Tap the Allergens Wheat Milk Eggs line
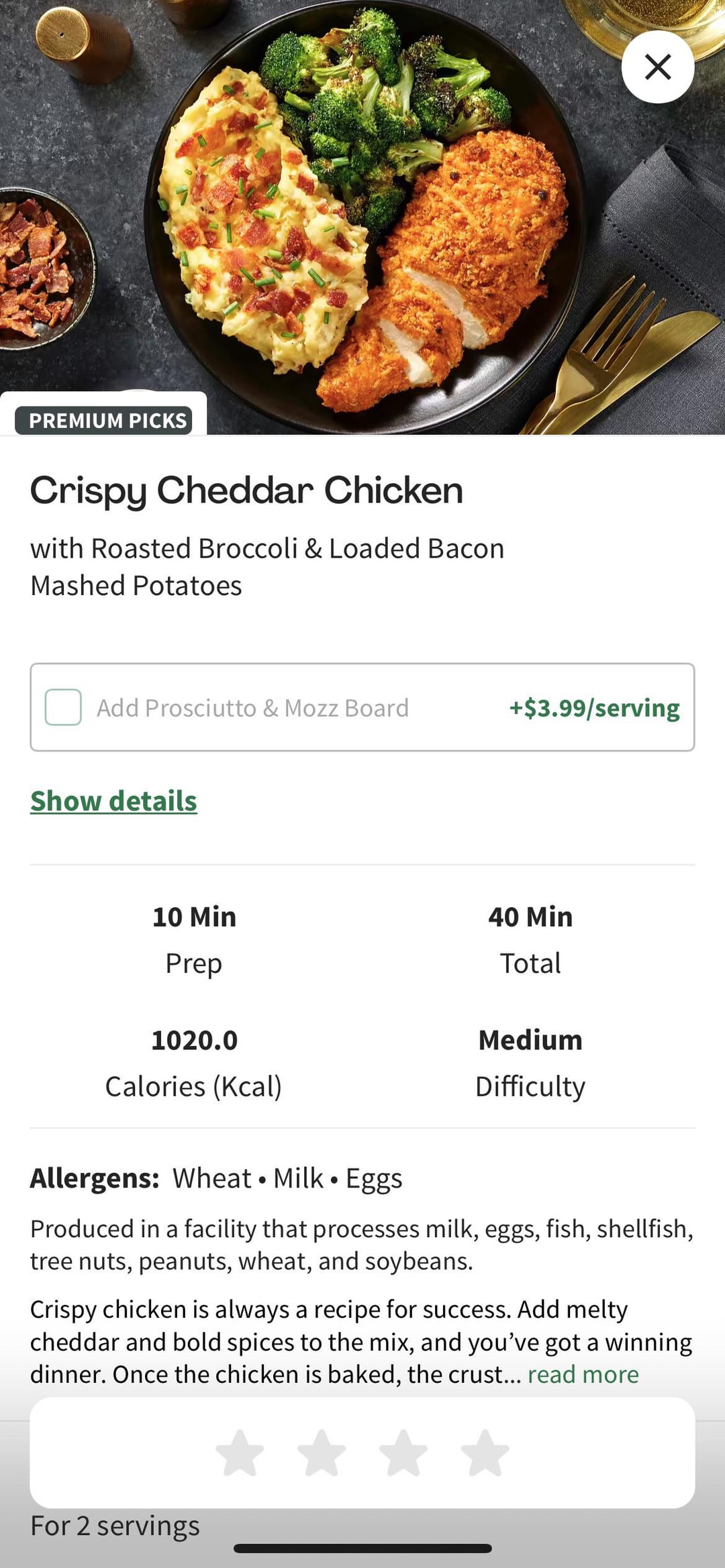The image size is (725, 1568). tap(216, 1178)
